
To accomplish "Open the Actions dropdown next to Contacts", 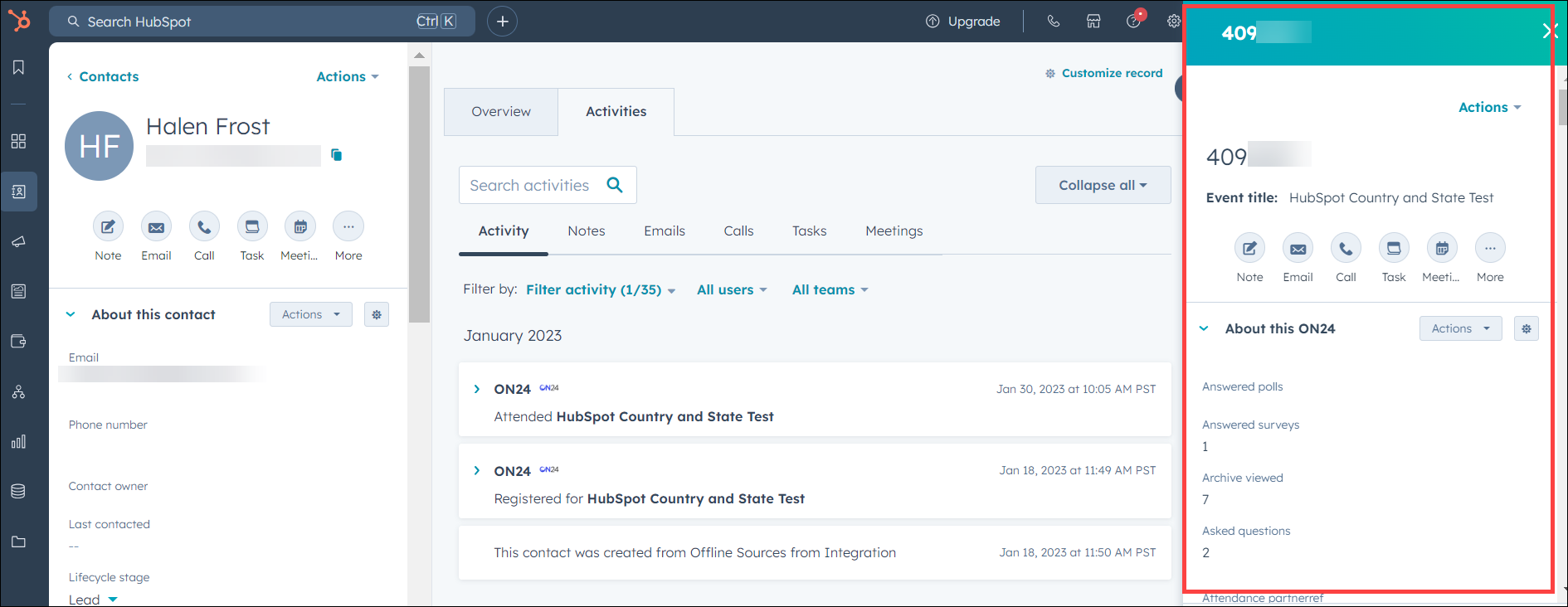I will [348, 76].
